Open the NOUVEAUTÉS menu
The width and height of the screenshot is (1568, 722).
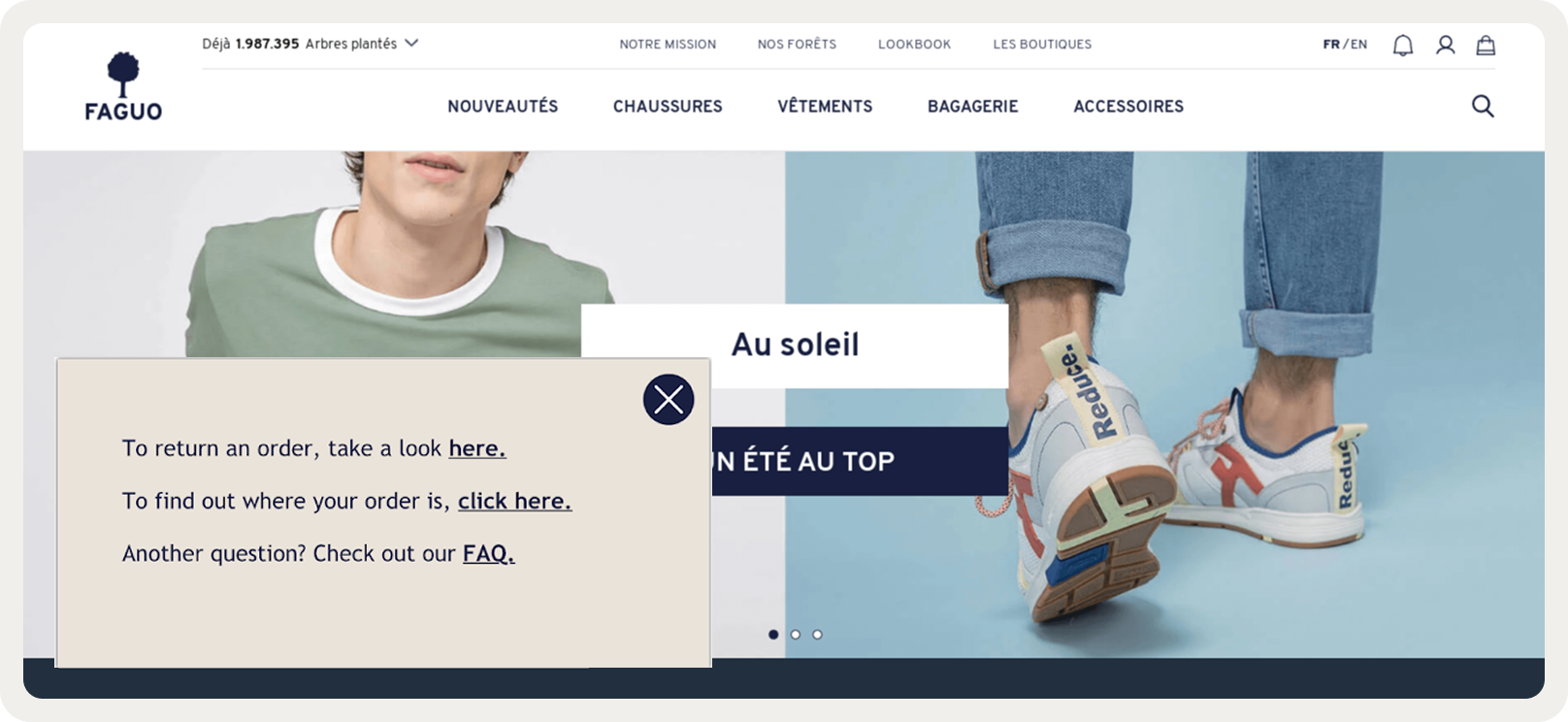[x=503, y=106]
